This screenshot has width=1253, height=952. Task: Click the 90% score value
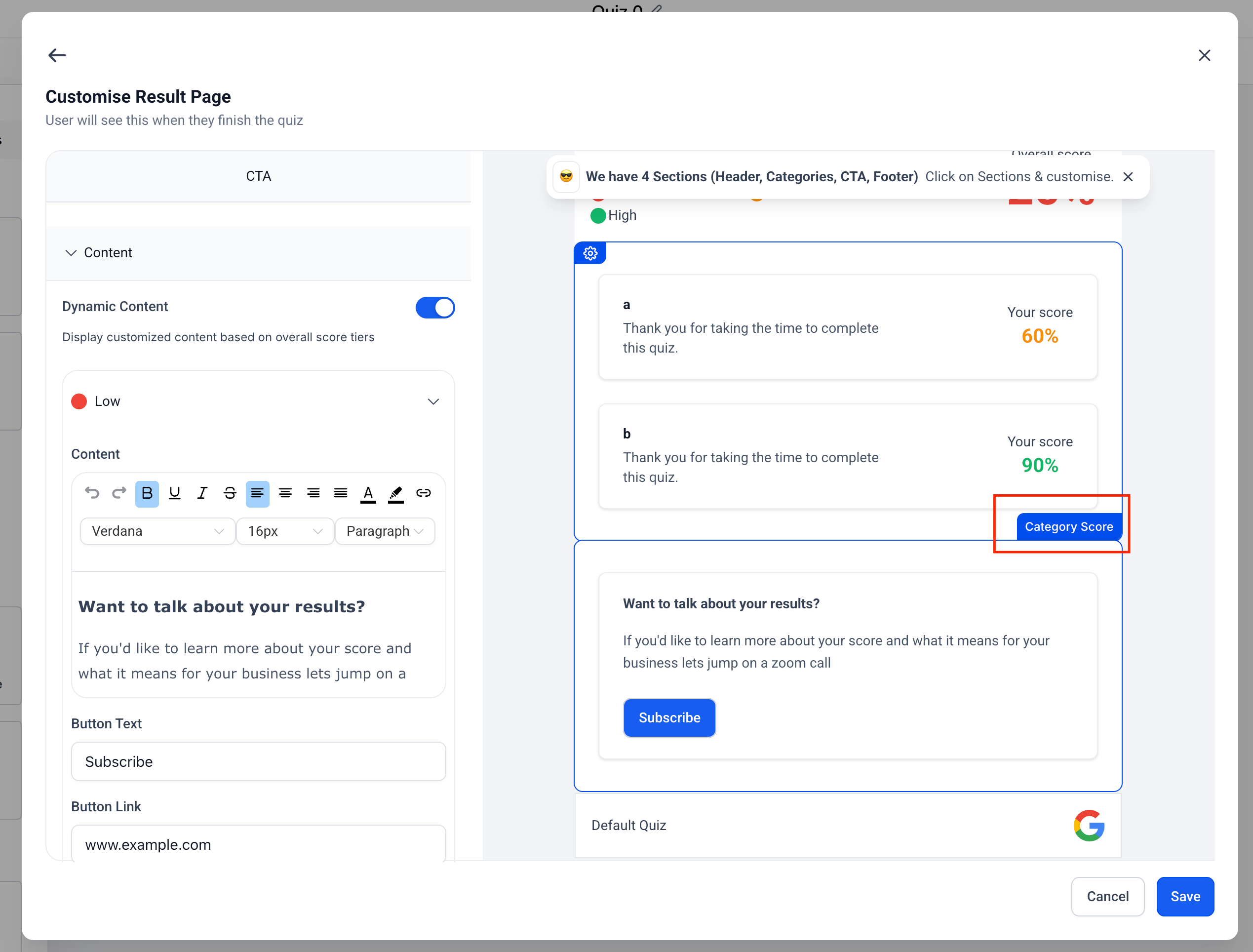[1039, 465]
